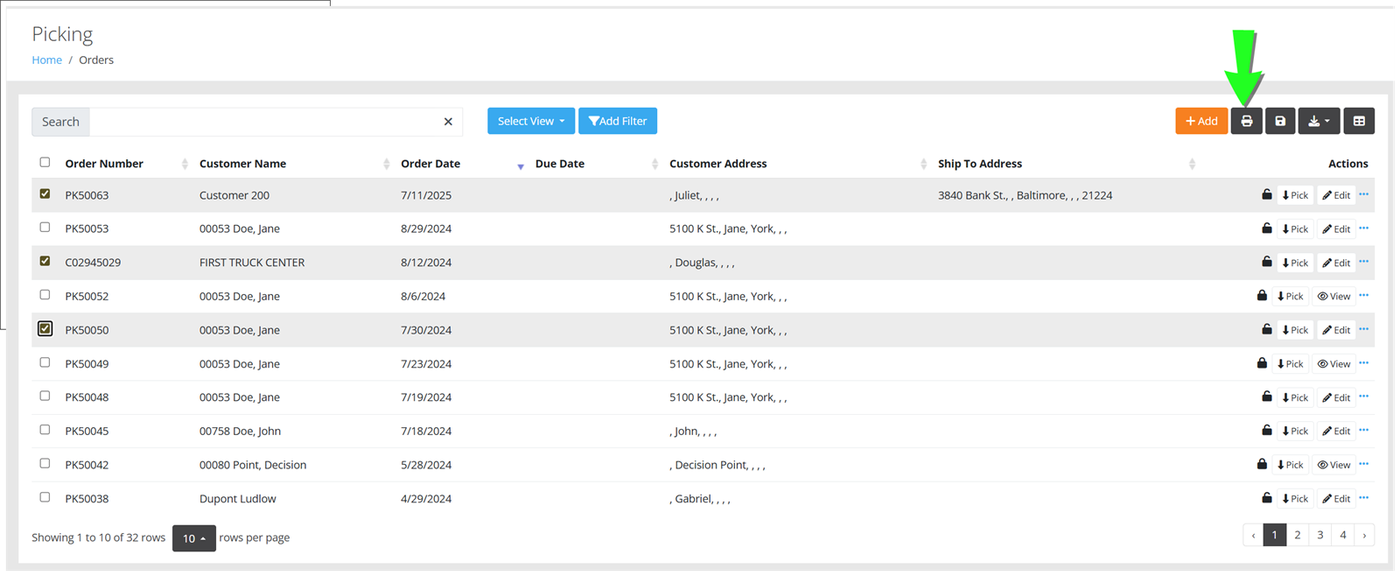Click Edit button for order PK50045

1336,431
